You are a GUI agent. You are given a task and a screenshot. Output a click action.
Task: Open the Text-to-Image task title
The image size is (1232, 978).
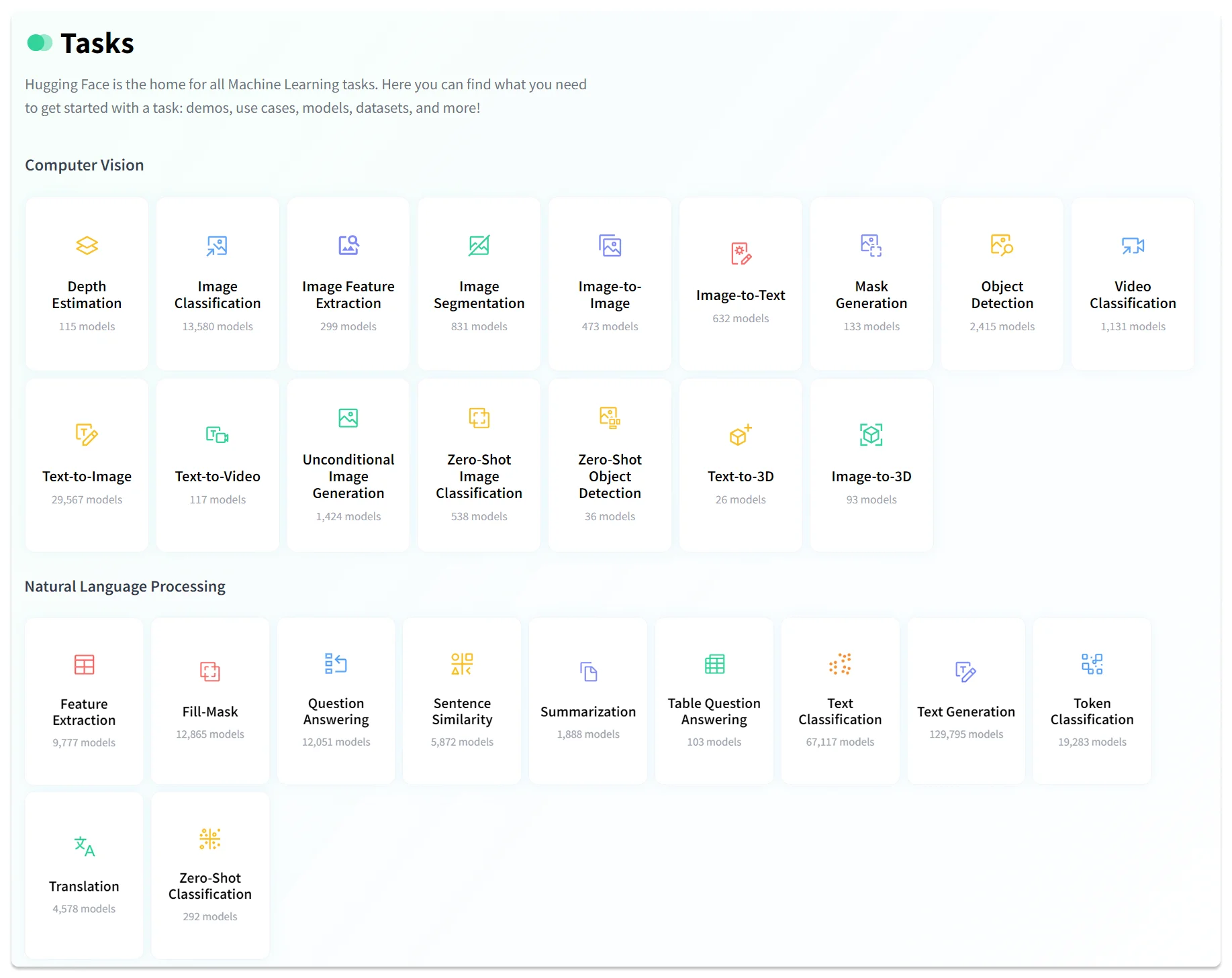[87, 477]
